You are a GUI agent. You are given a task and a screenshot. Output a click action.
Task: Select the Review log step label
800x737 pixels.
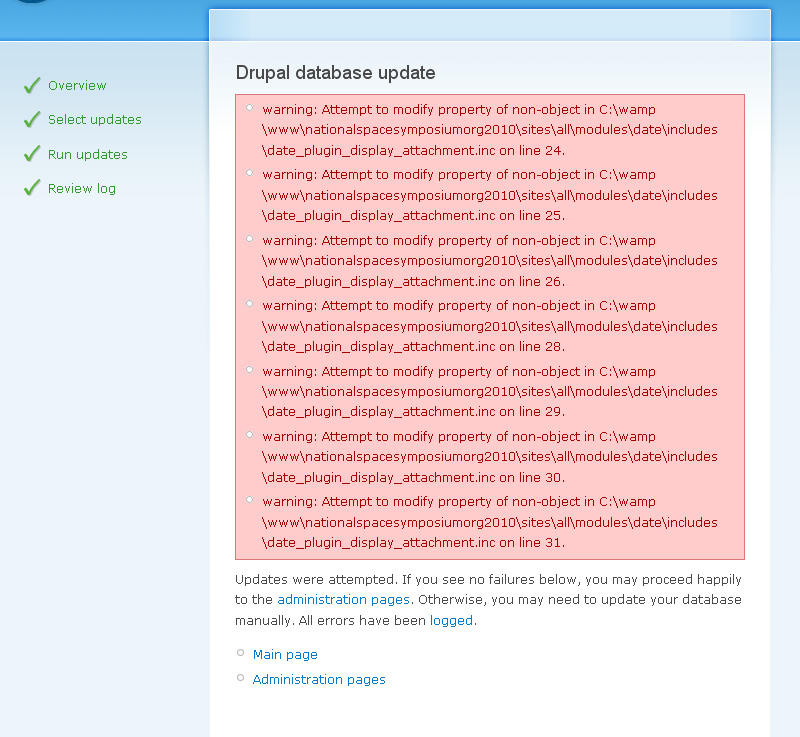pos(82,189)
